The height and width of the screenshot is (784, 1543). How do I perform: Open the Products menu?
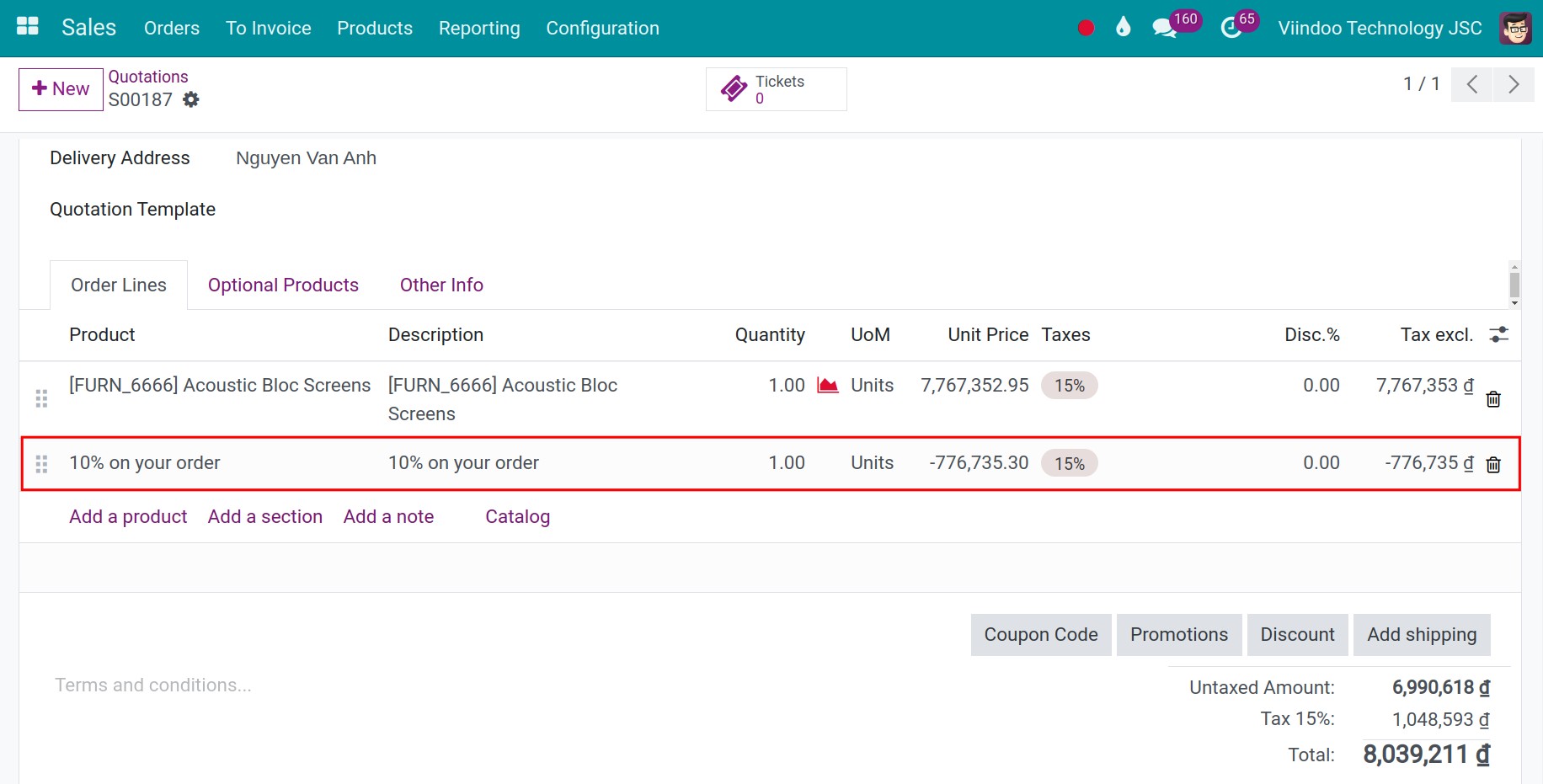pos(375,28)
